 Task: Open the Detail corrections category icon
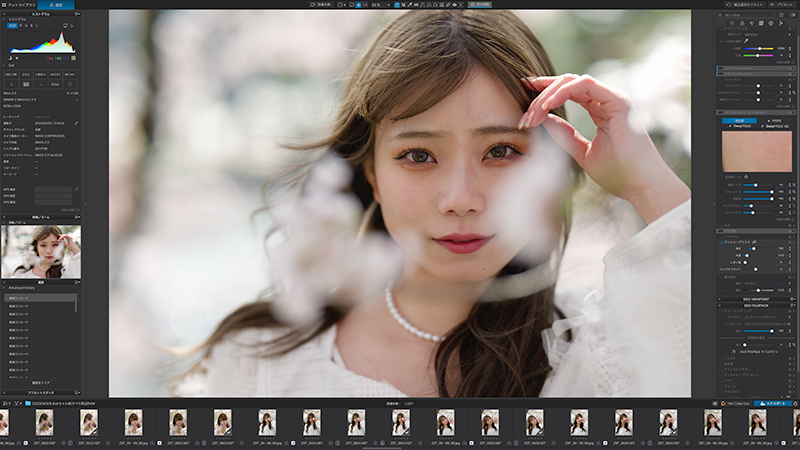pos(752,23)
